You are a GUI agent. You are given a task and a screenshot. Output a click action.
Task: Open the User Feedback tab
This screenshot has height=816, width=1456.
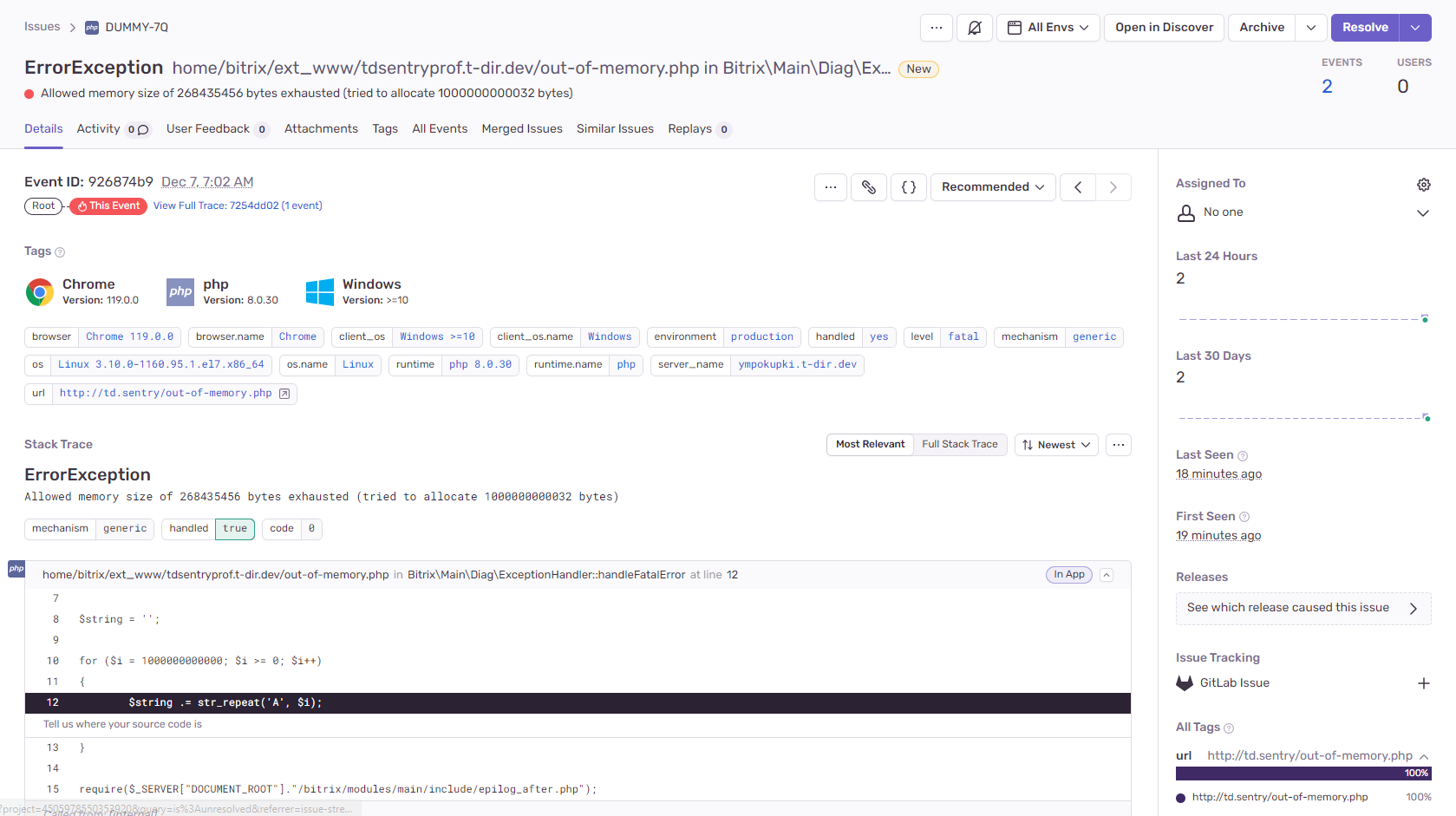tap(218, 129)
